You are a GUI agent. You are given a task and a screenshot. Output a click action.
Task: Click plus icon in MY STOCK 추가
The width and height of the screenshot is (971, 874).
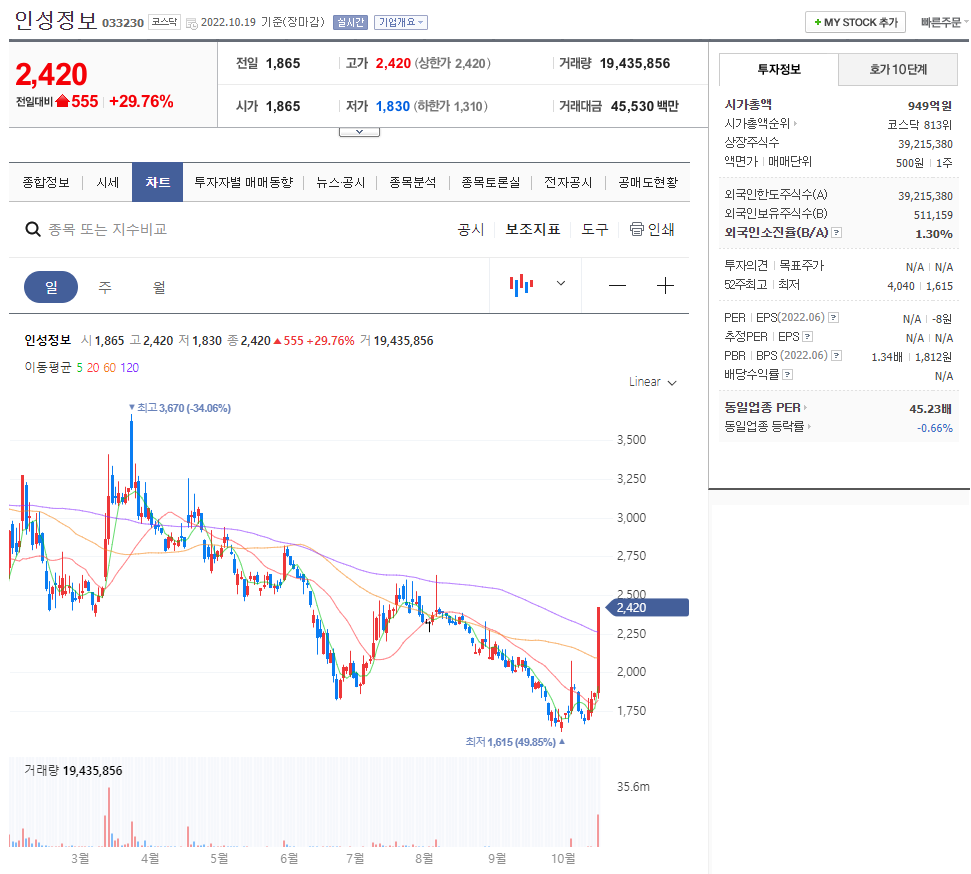pos(817,22)
